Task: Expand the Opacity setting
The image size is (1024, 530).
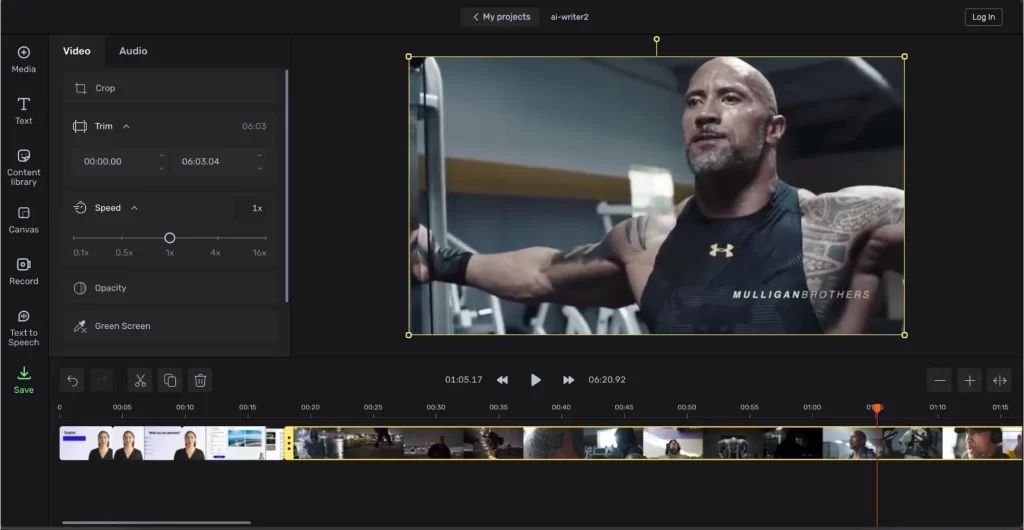Action: pyautogui.click(x=110, y=288)
